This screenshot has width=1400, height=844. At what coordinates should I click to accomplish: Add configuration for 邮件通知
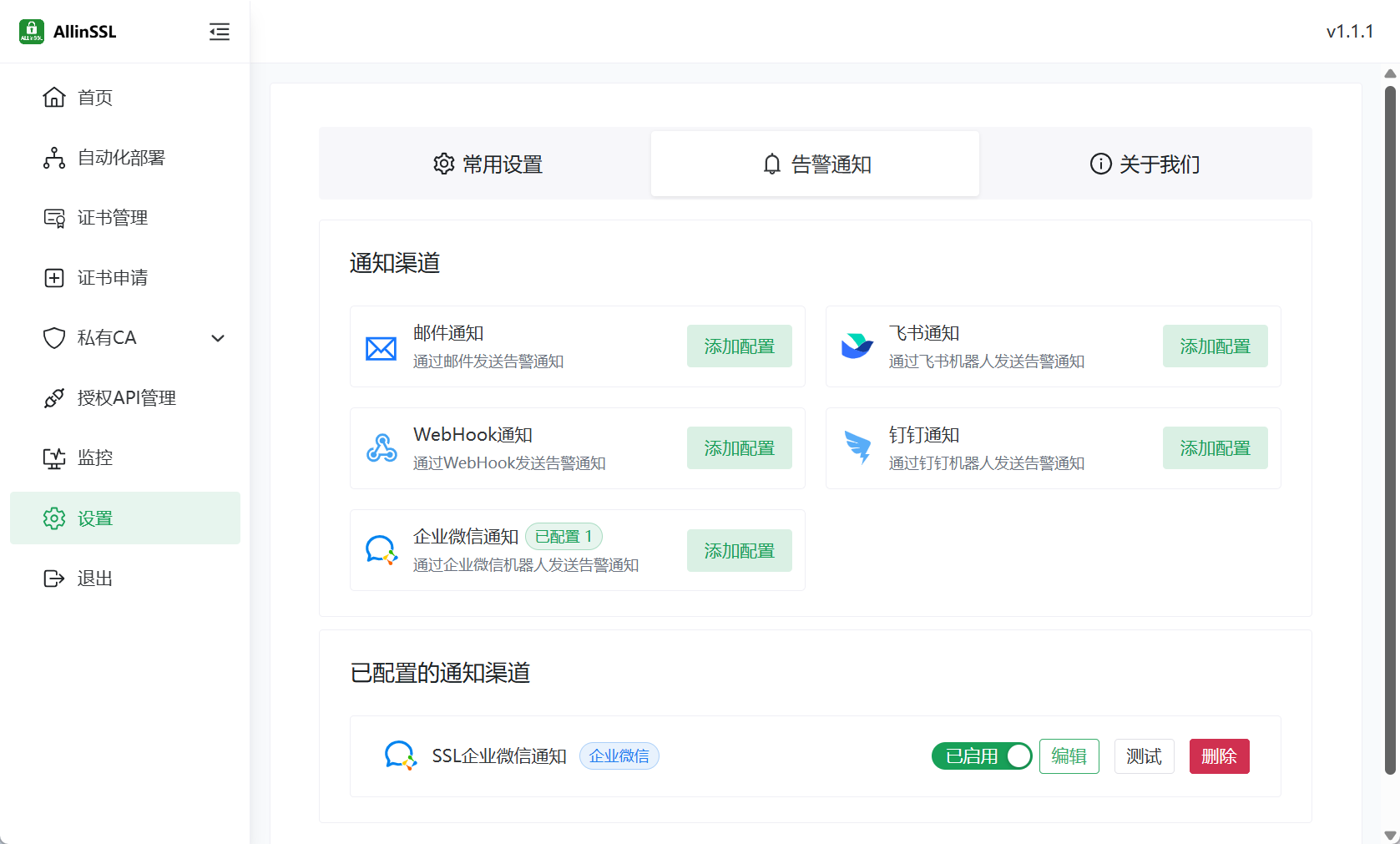click(739, 346)
